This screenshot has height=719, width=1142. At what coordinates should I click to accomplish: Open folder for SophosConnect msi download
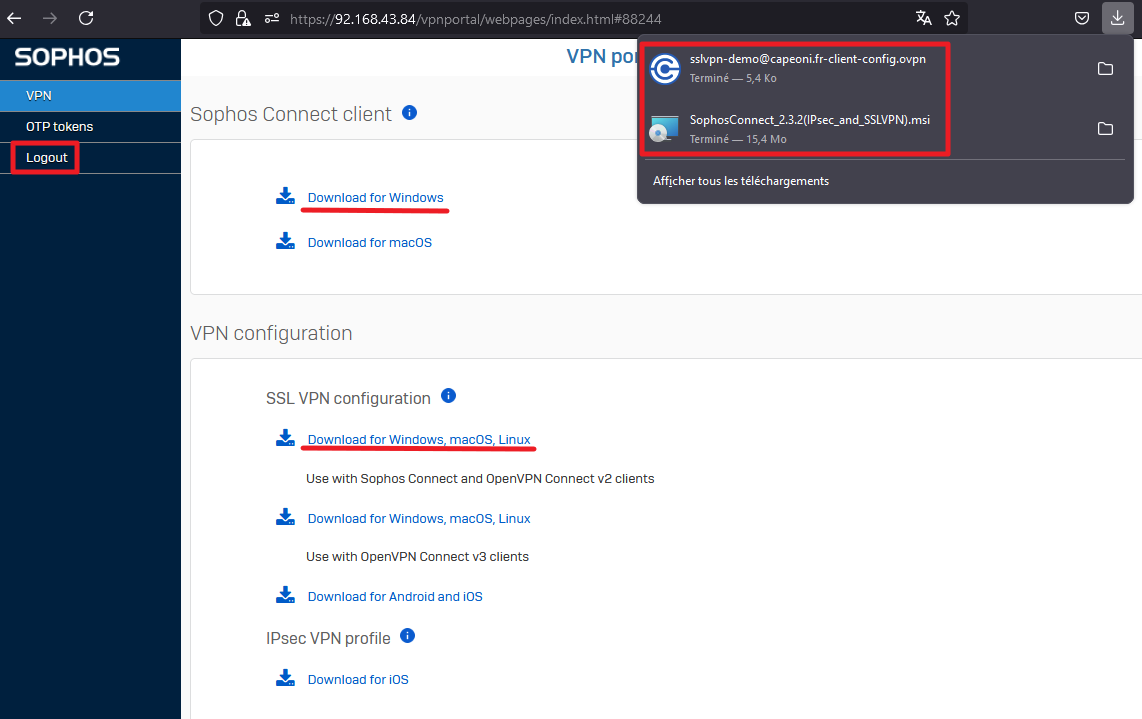pos(1106,129)
